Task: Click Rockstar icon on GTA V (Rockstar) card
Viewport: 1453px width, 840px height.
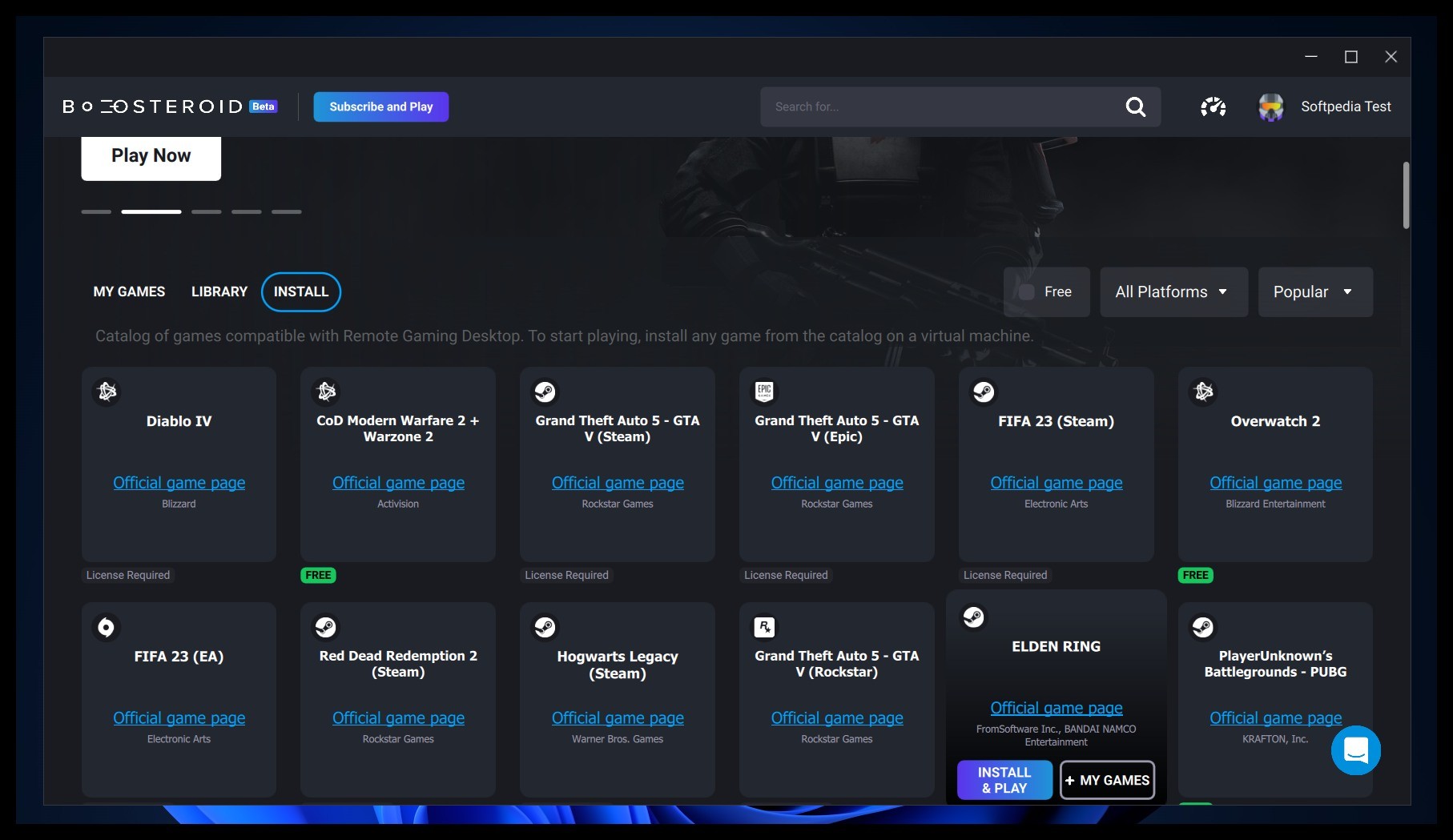Action: click(x=765, y=627)
